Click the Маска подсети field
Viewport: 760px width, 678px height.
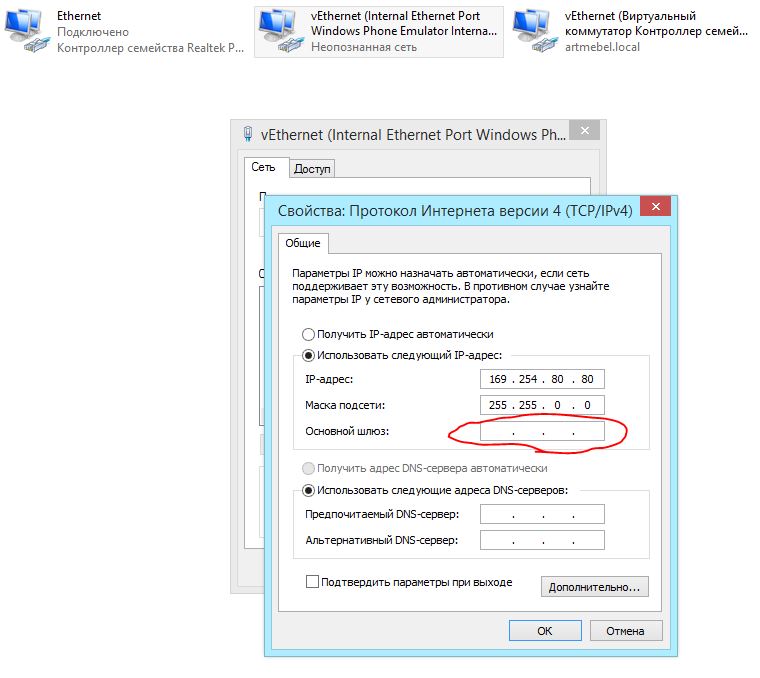tap(542, 405)
